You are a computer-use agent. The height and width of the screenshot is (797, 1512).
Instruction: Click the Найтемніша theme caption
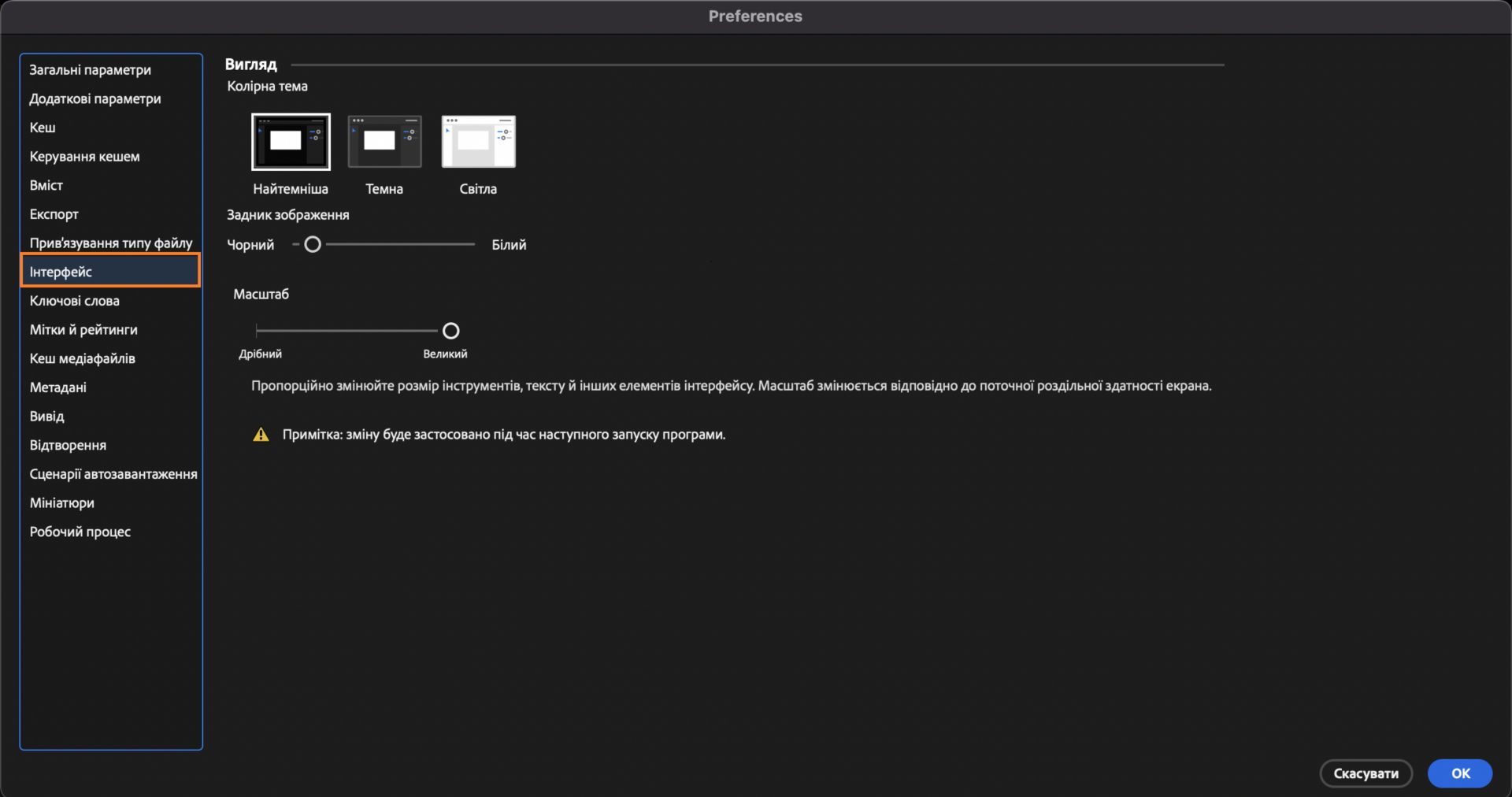tap(291, 189)
